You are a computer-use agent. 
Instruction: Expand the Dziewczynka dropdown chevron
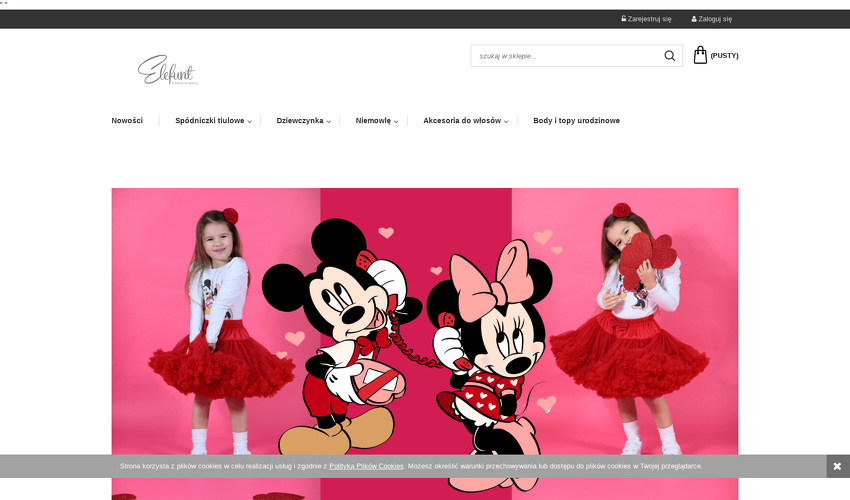click(x=329, y=121)
